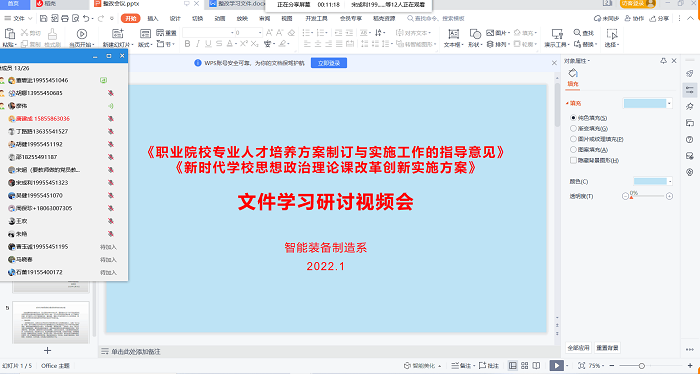Open the Design ribbon tab
Image resolution: width=700 pixels, height=374 pixels.
tap(175, 18)
